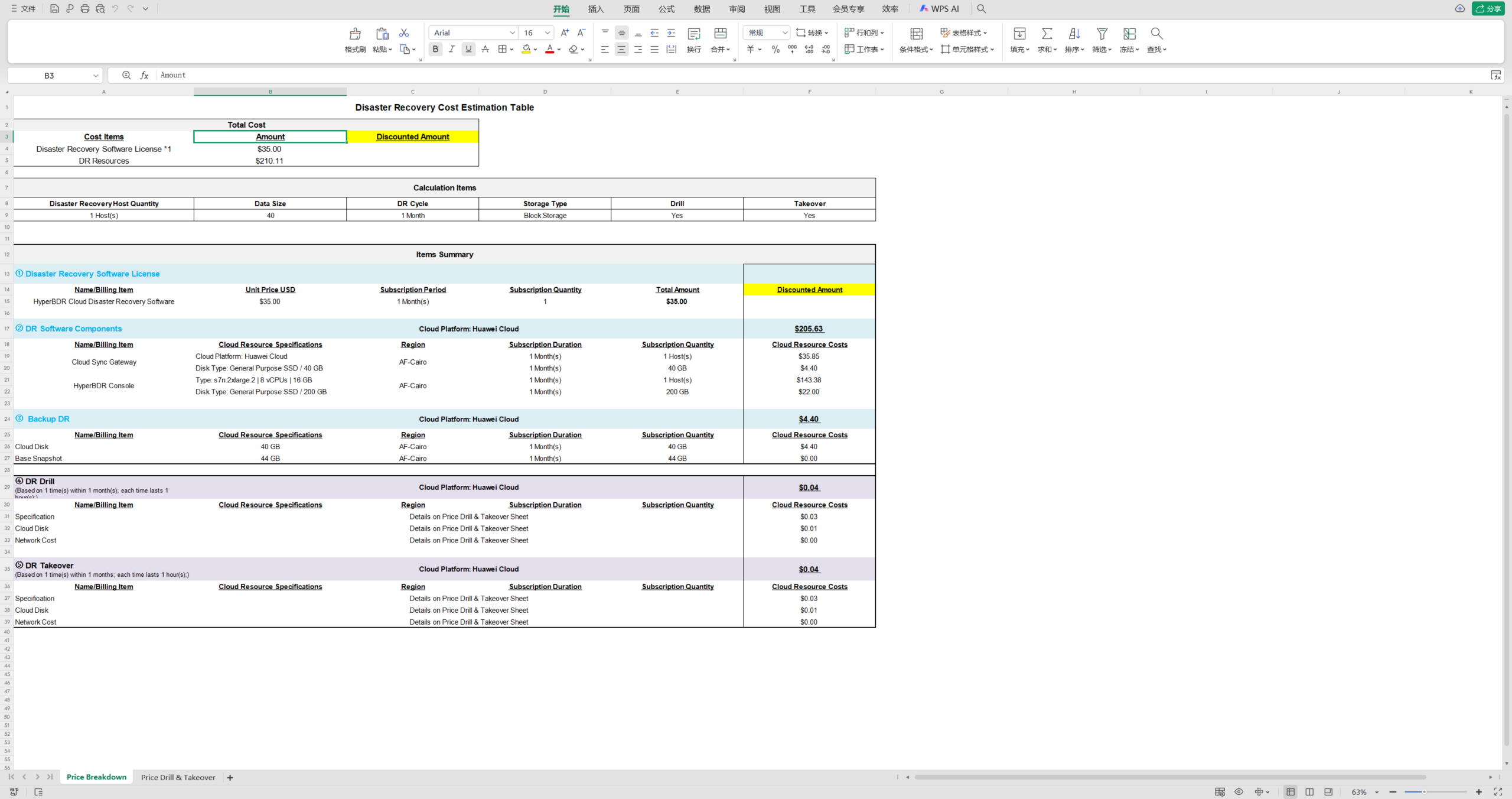Image resolution: width=1512 pixels, height=799 pixels.
Task: Apply the red font color swatch
Action: [x=549, y=50]
